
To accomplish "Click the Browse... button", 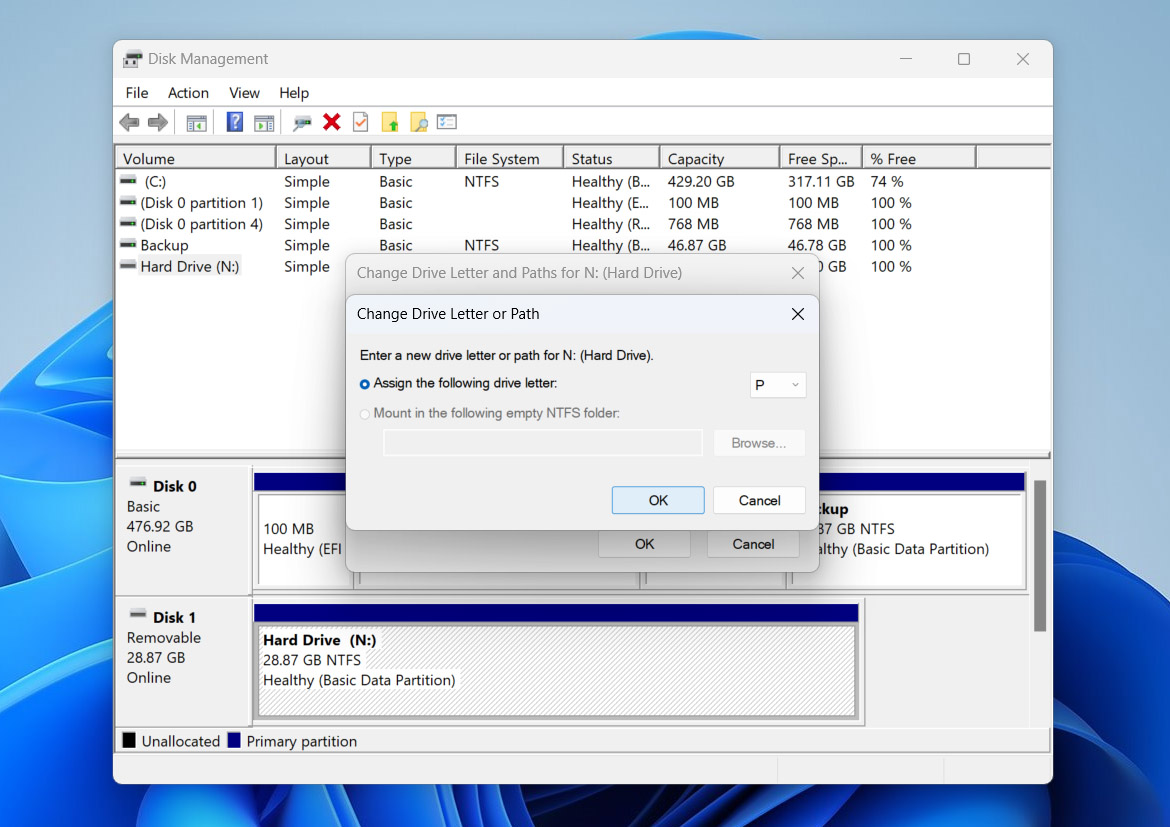I will point(759,443).
